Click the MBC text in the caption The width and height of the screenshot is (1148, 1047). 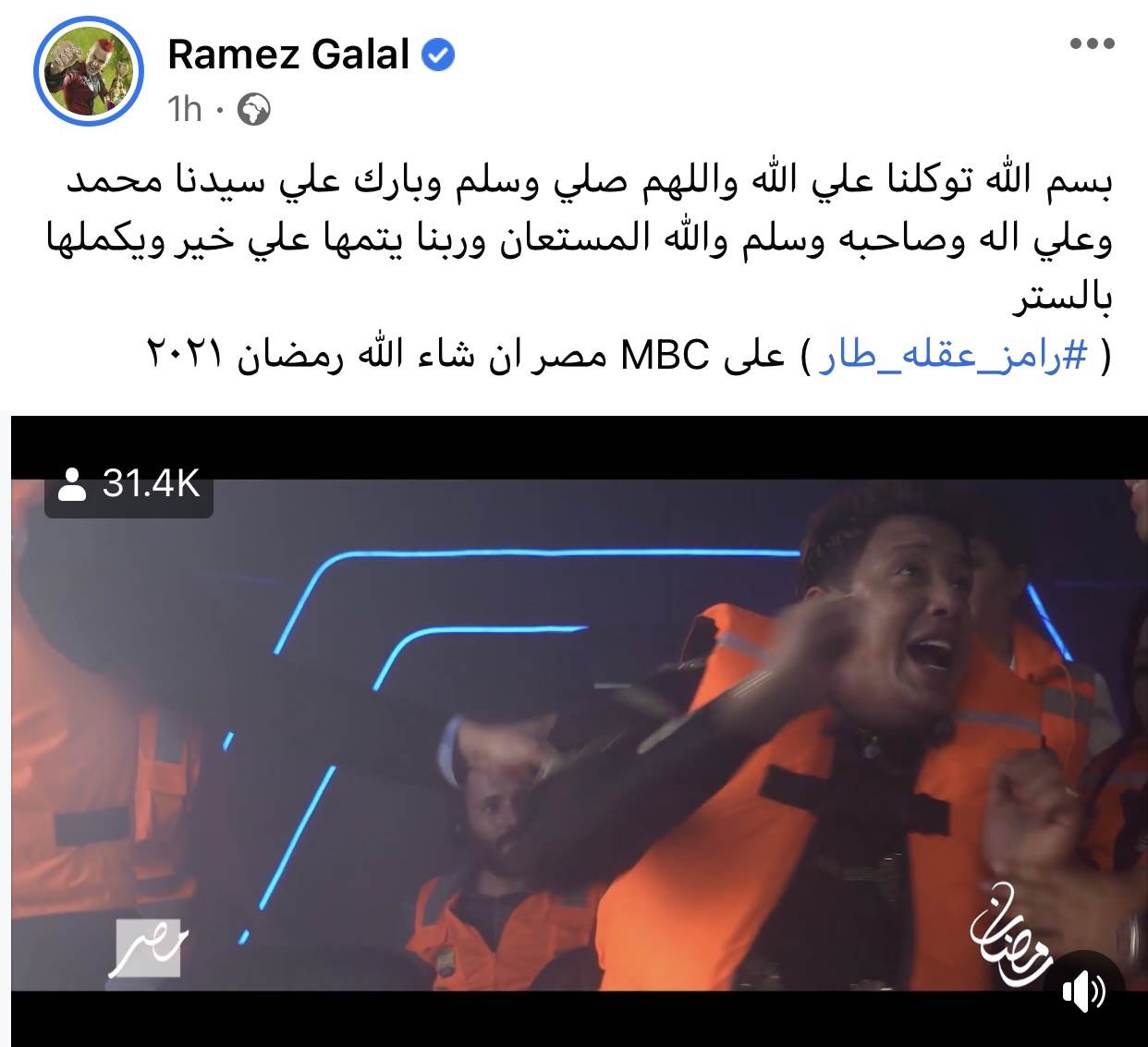tap(666, 355)
